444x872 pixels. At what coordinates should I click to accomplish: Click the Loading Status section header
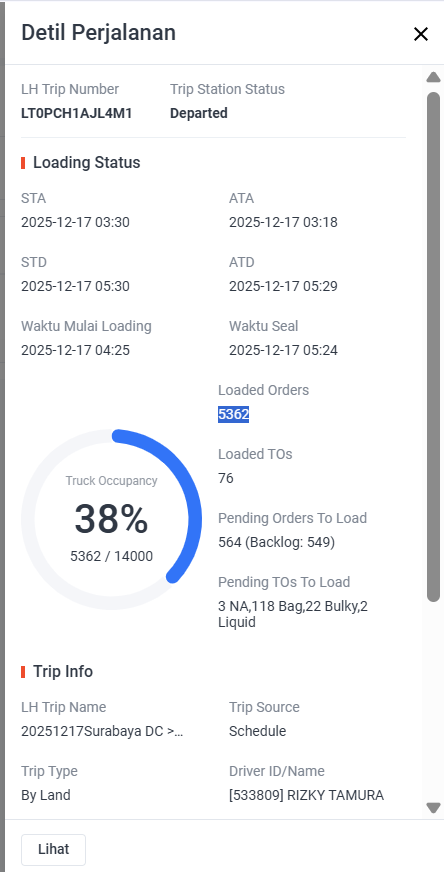pyautogui.click(x=86, y=163)
